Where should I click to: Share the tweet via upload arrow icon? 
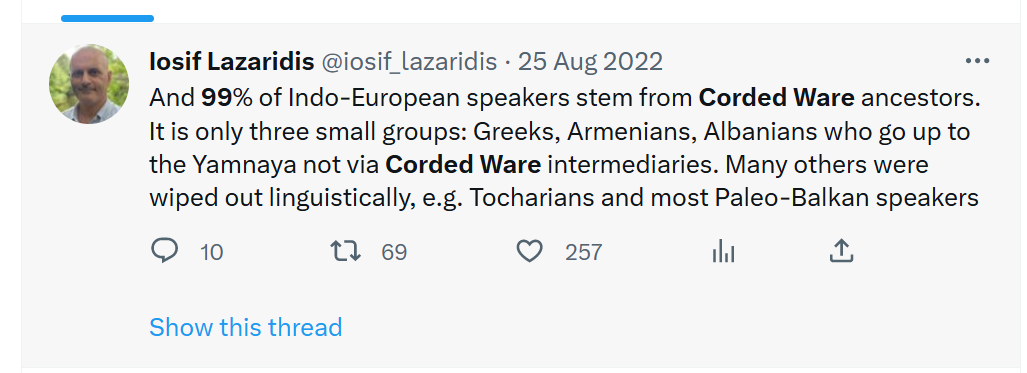841,251
